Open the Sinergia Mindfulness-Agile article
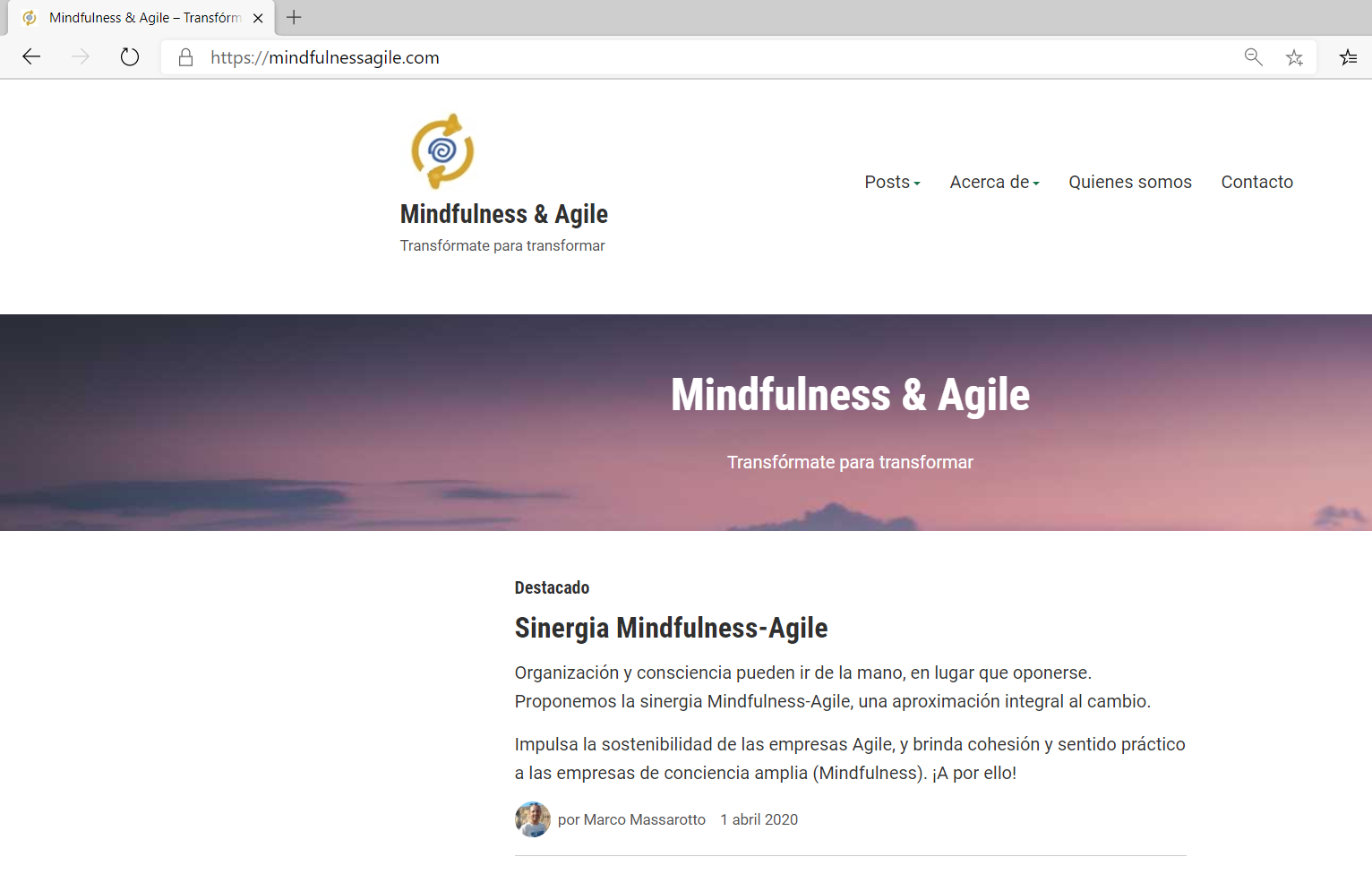 [671, 628]
